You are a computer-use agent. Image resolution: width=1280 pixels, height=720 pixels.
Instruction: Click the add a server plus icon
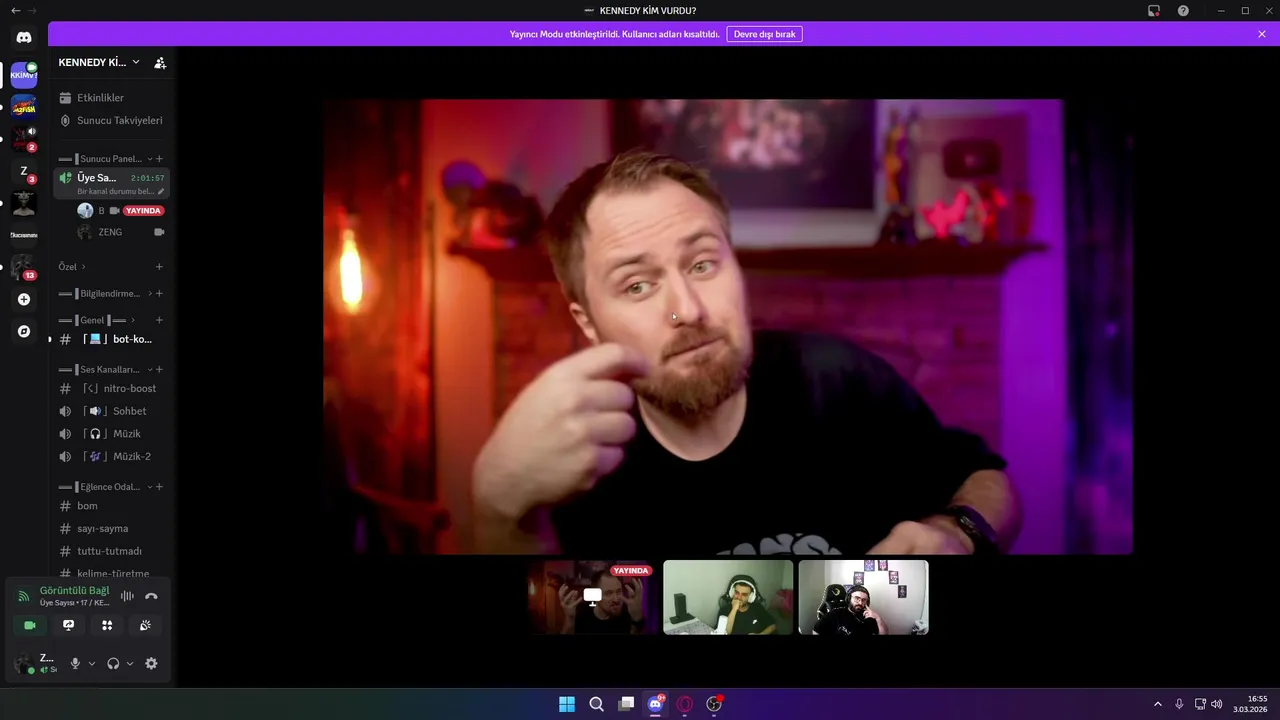pyautogui.click(x=24, y=299)
